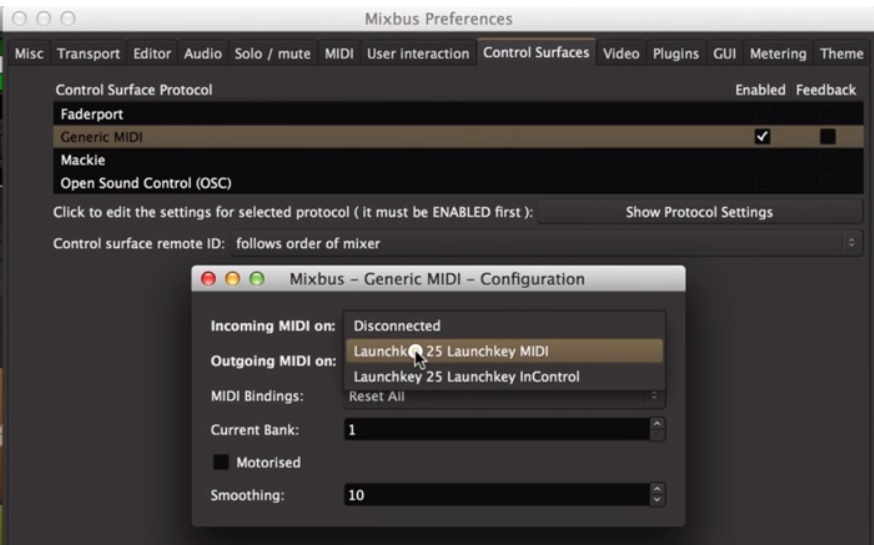Zoom the Generic MIDI Configuration window
This screenshot has height=545, width=874.
pos(256,279)
